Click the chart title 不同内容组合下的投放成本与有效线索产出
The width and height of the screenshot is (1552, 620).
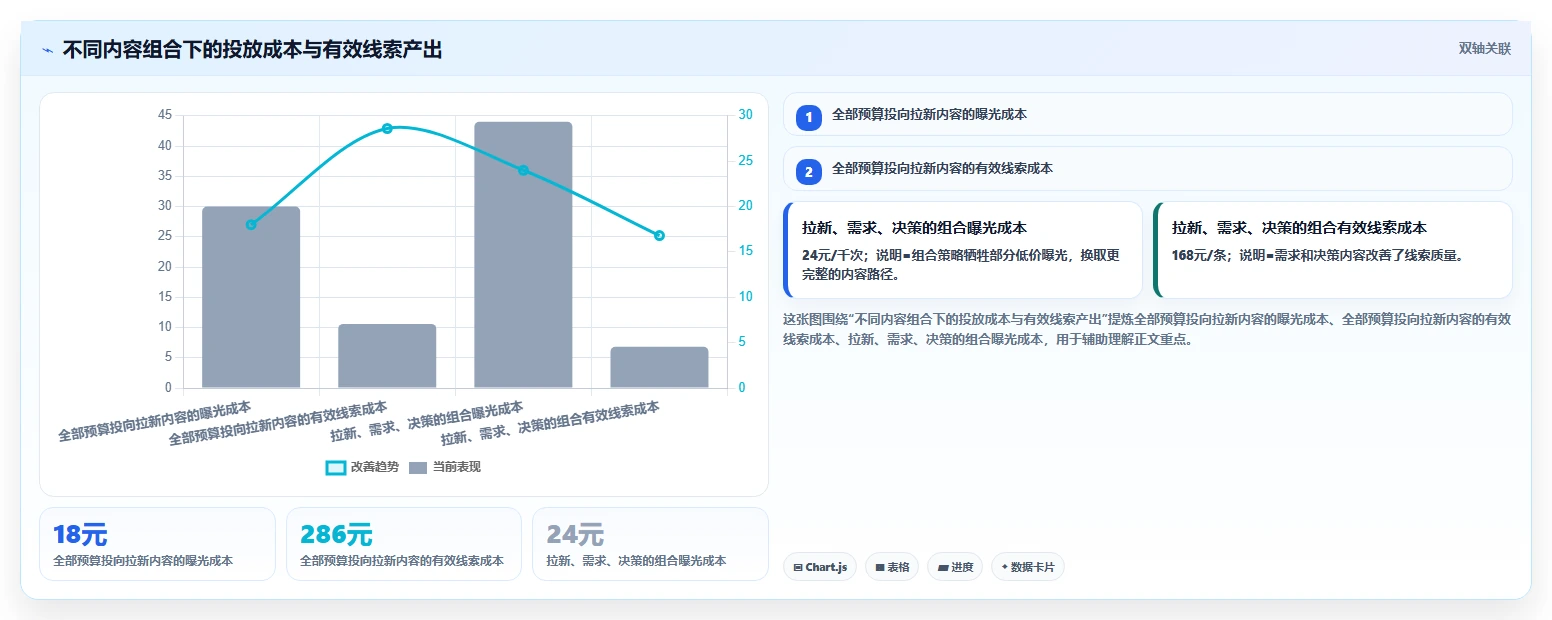tap(252, 50)
